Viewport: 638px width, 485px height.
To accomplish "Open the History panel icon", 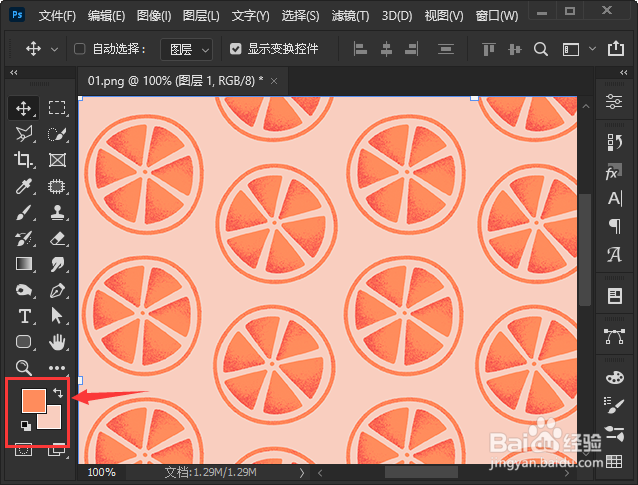I will click(x=614, y=142).
